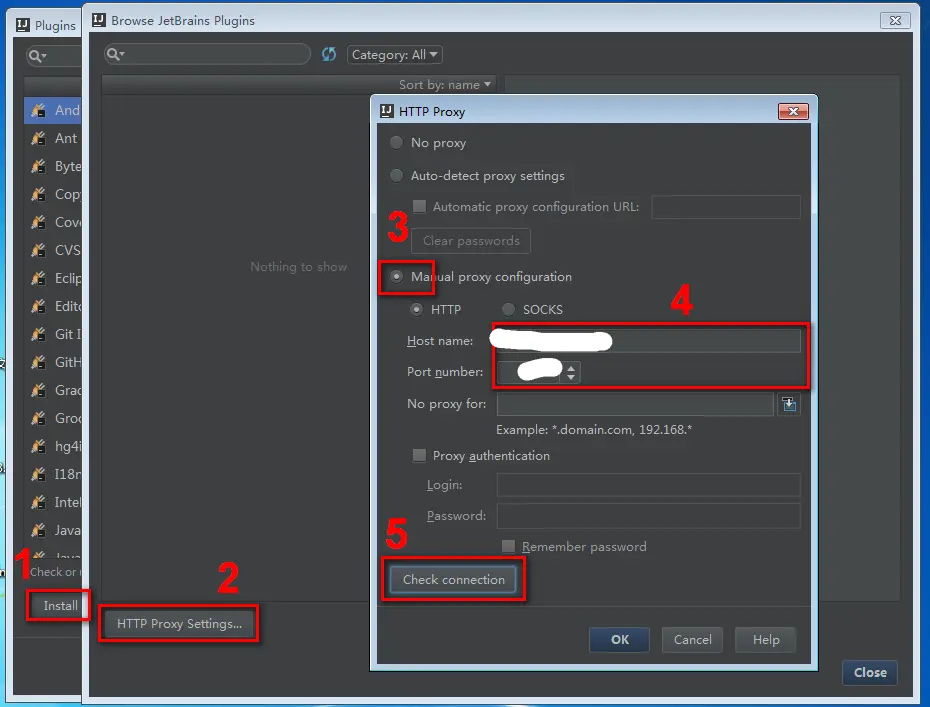
Task: Click the Password input field
Action: (648, 516)
